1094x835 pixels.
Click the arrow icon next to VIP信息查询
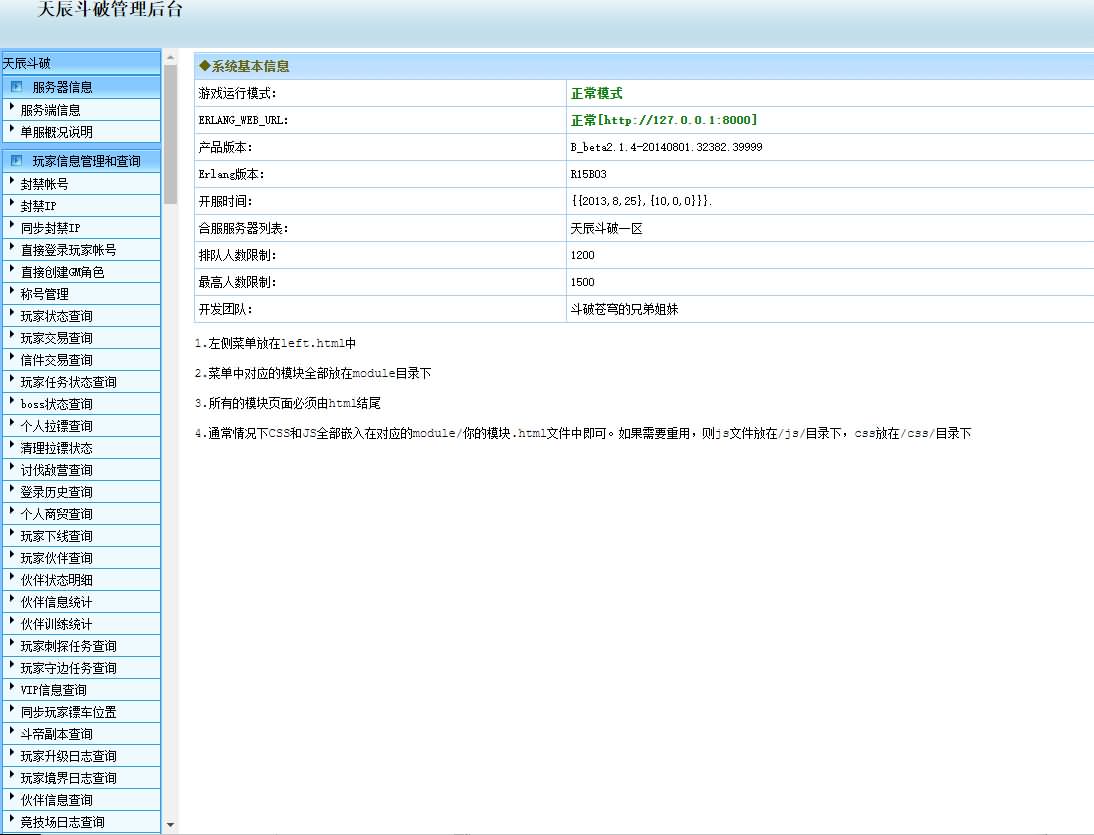12,689
